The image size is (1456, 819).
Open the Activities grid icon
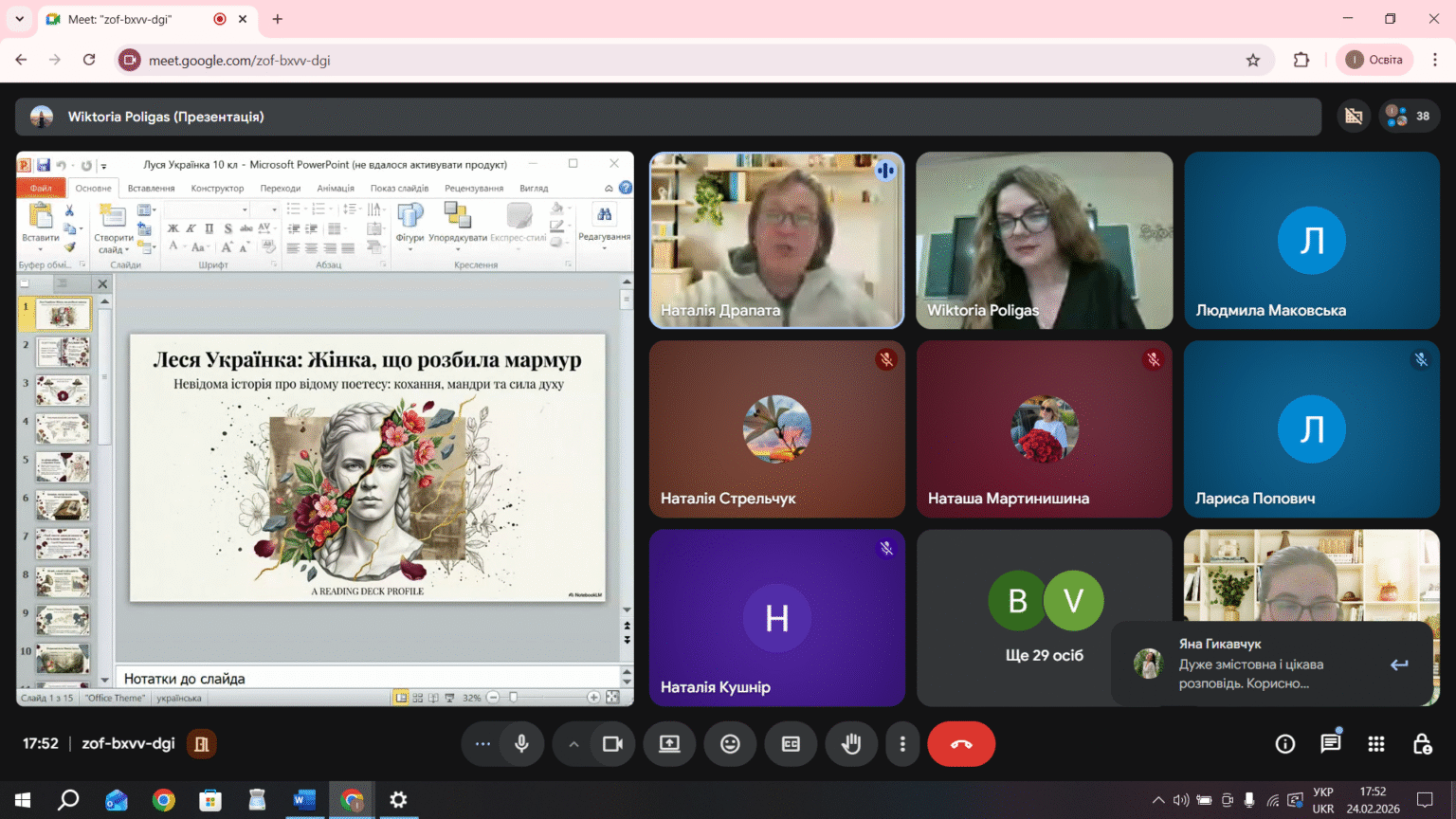pos(1376,744)
